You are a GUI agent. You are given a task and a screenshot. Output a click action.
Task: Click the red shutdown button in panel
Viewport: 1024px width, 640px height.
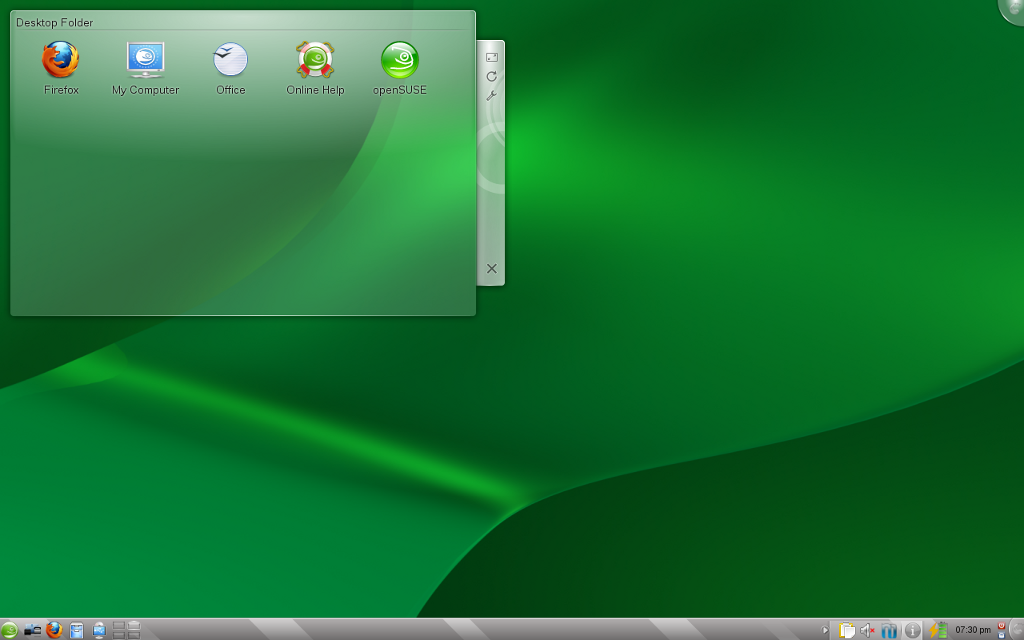(x=1001, y=626)
